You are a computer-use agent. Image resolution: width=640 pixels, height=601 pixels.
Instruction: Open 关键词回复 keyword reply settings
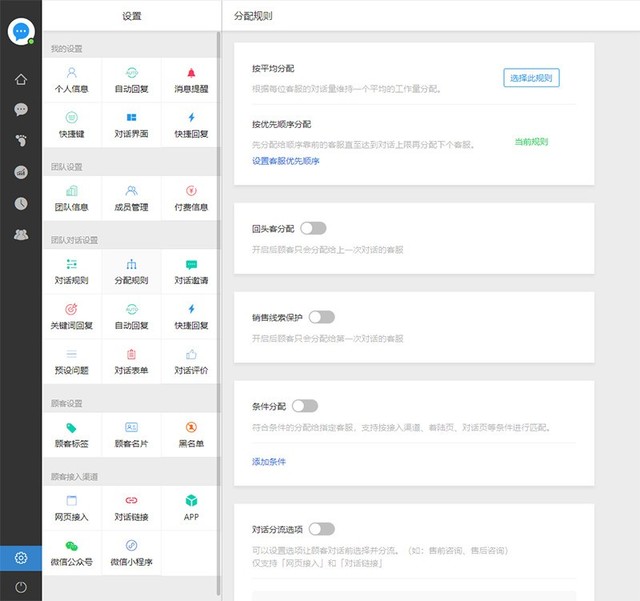point(71,316)
